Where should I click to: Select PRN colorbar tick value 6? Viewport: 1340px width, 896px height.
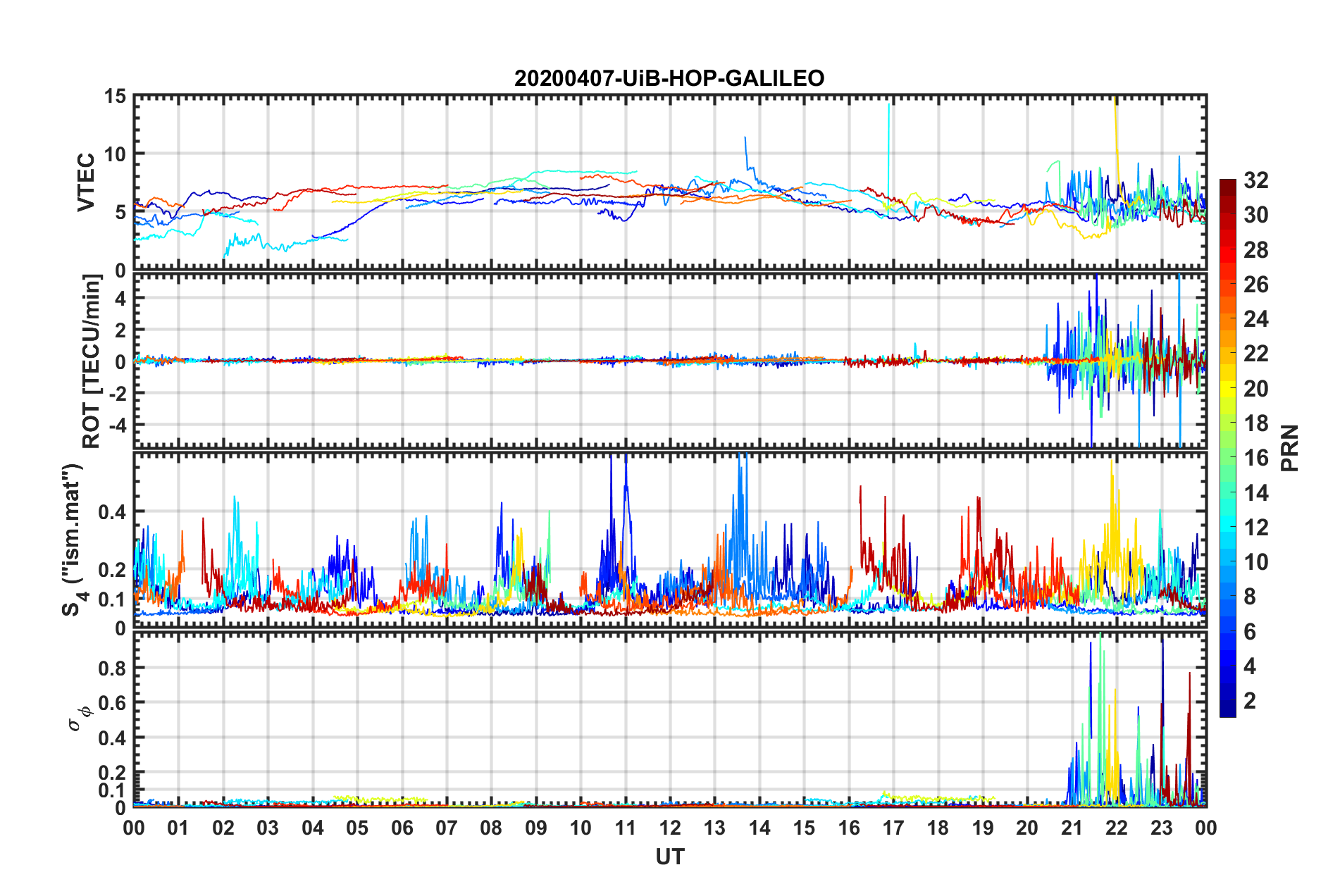coord(1250,632)
